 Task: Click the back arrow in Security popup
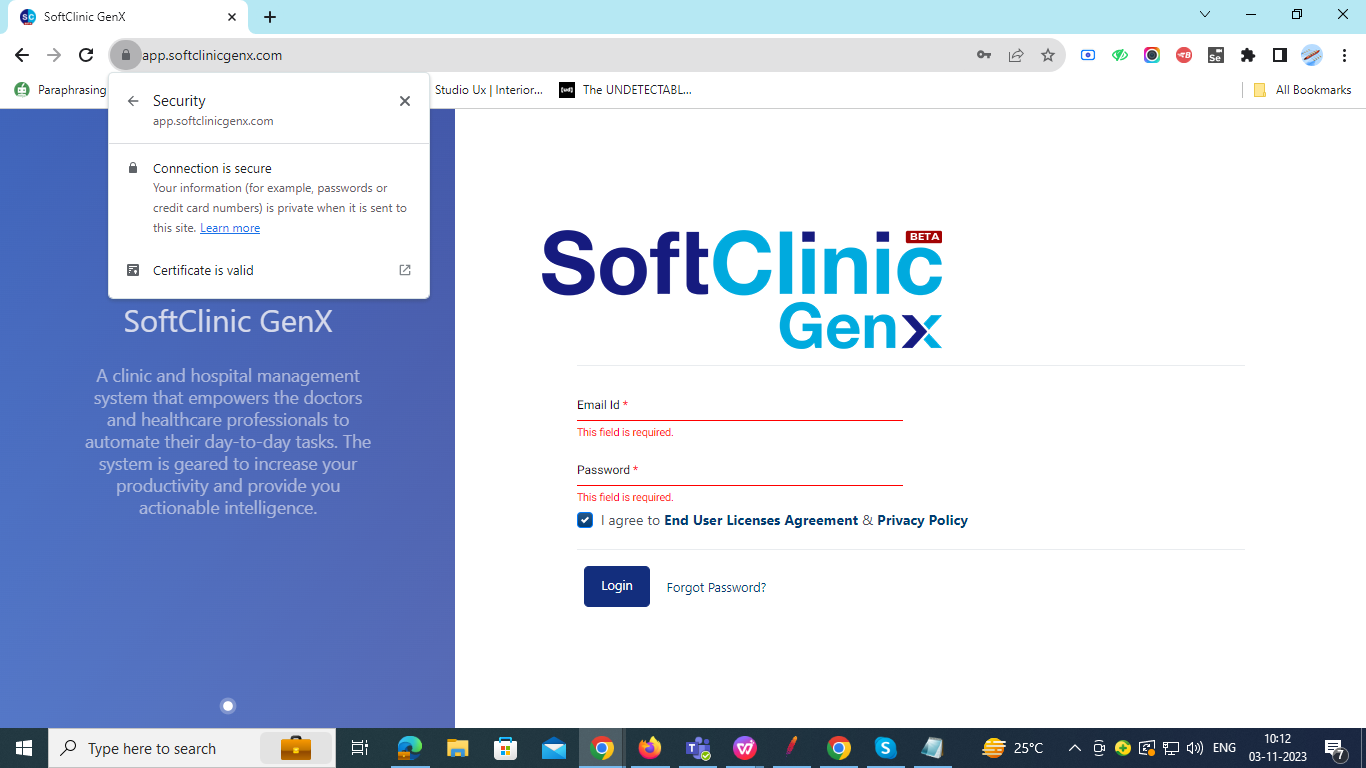[x=133, y=101]
